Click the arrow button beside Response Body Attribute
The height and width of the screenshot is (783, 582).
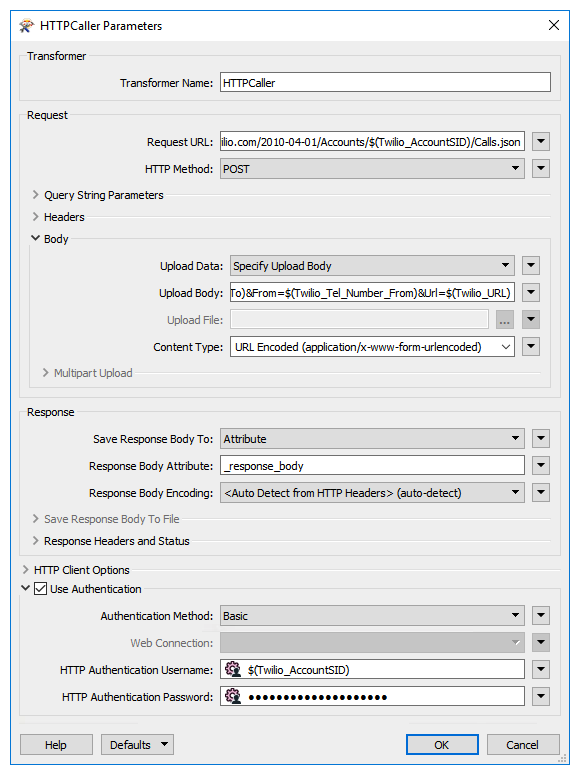[541, 465]
